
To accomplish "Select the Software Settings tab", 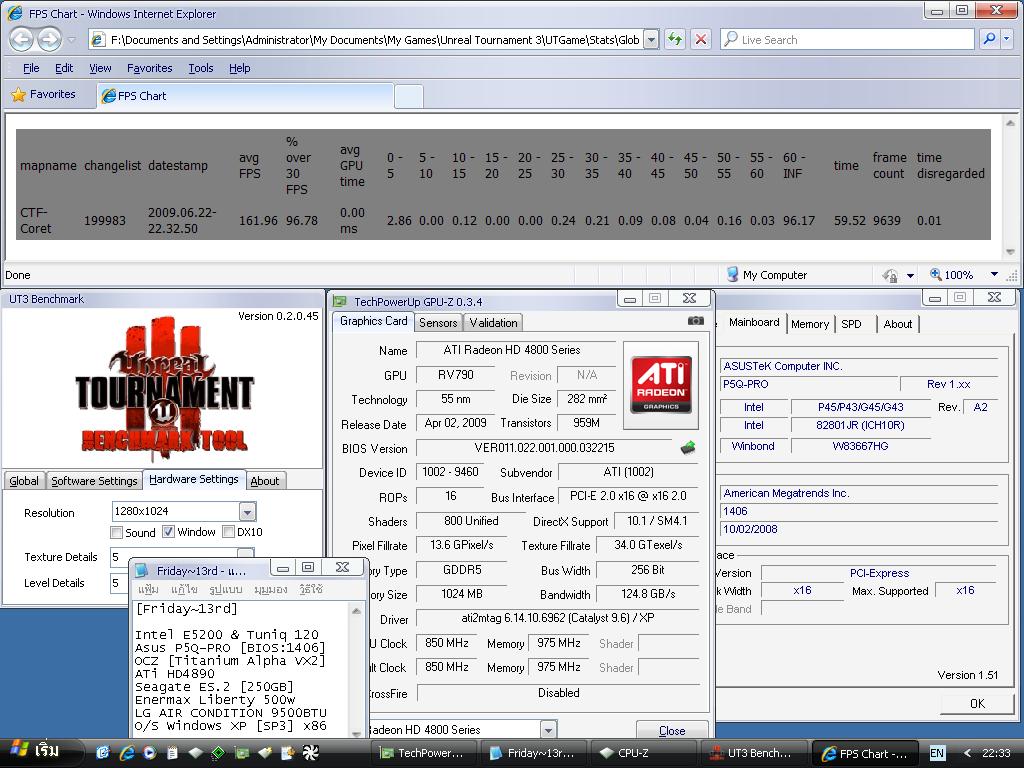I will [x=94, y=481].
